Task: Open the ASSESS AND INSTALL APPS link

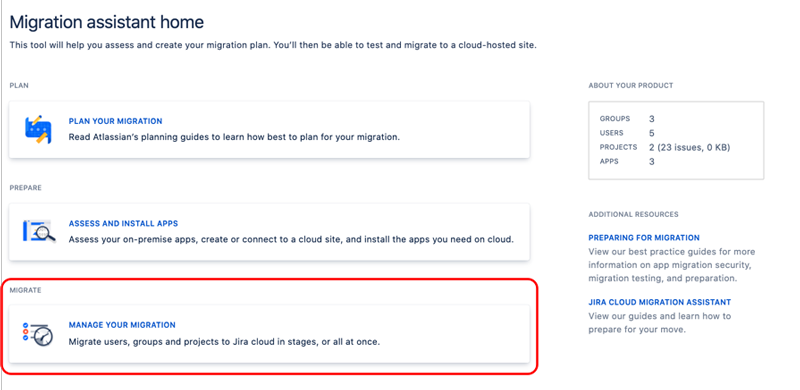Action: pyautogui.click(x=123, y=224)
